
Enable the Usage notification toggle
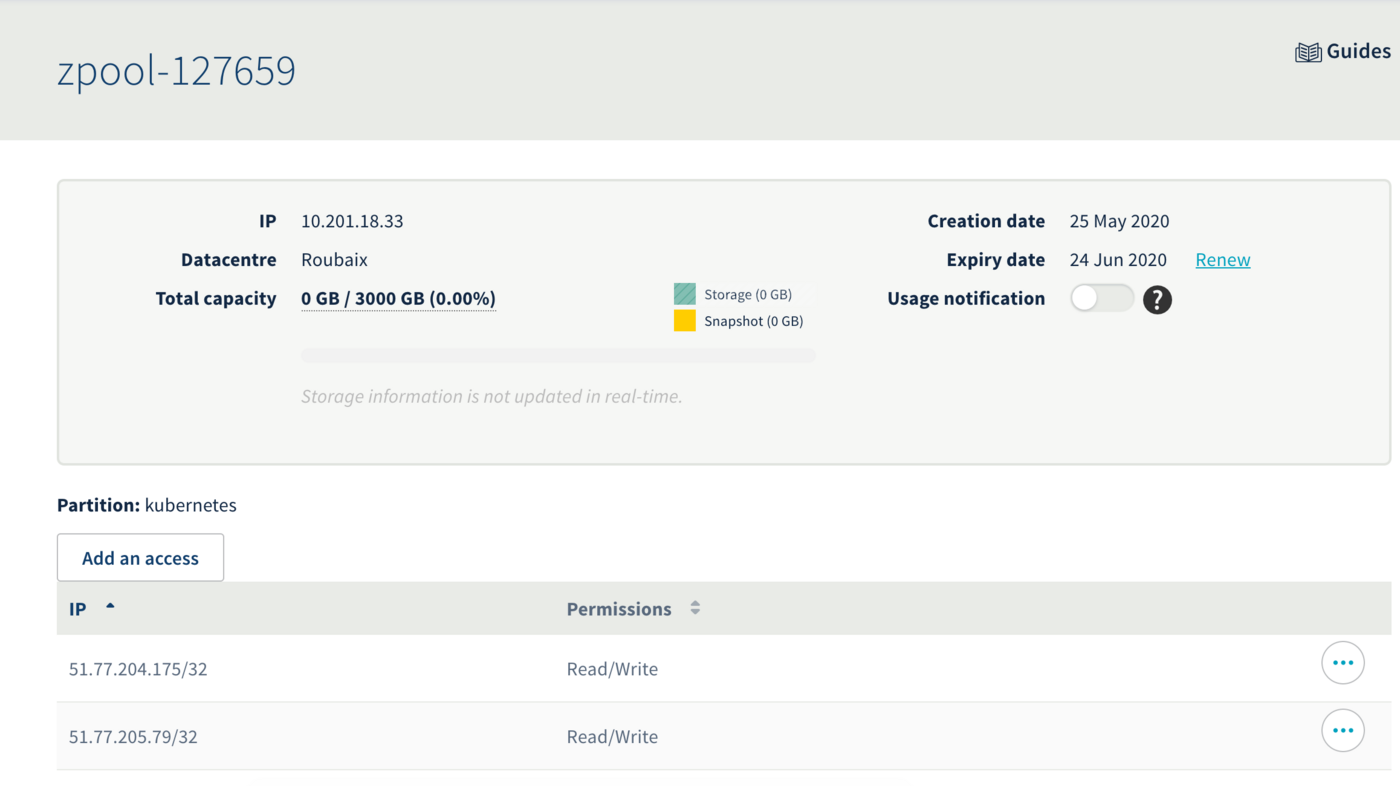click(1101, 299)
